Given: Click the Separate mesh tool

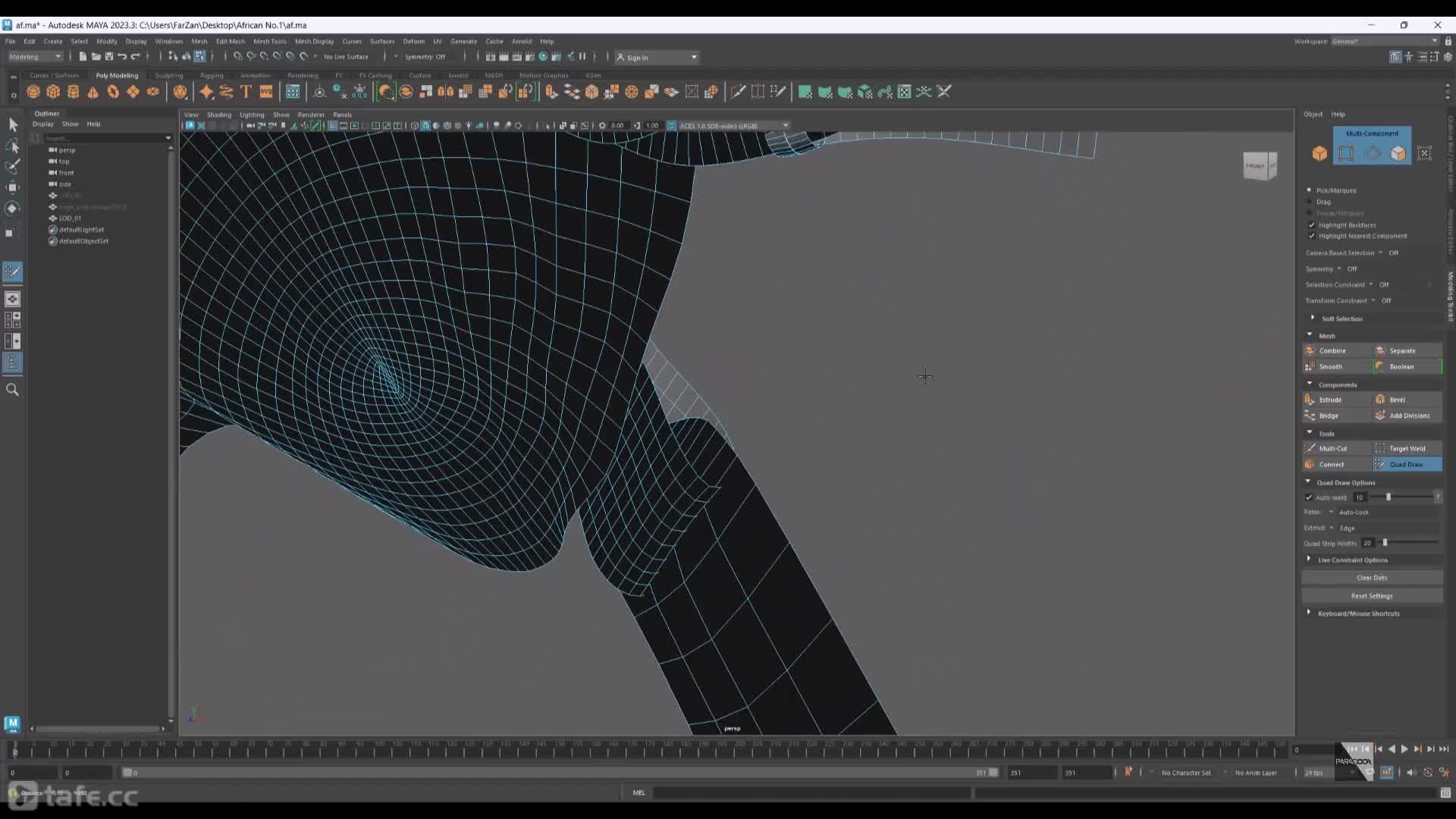Looking at the screenshot, I should point(1407,350).
